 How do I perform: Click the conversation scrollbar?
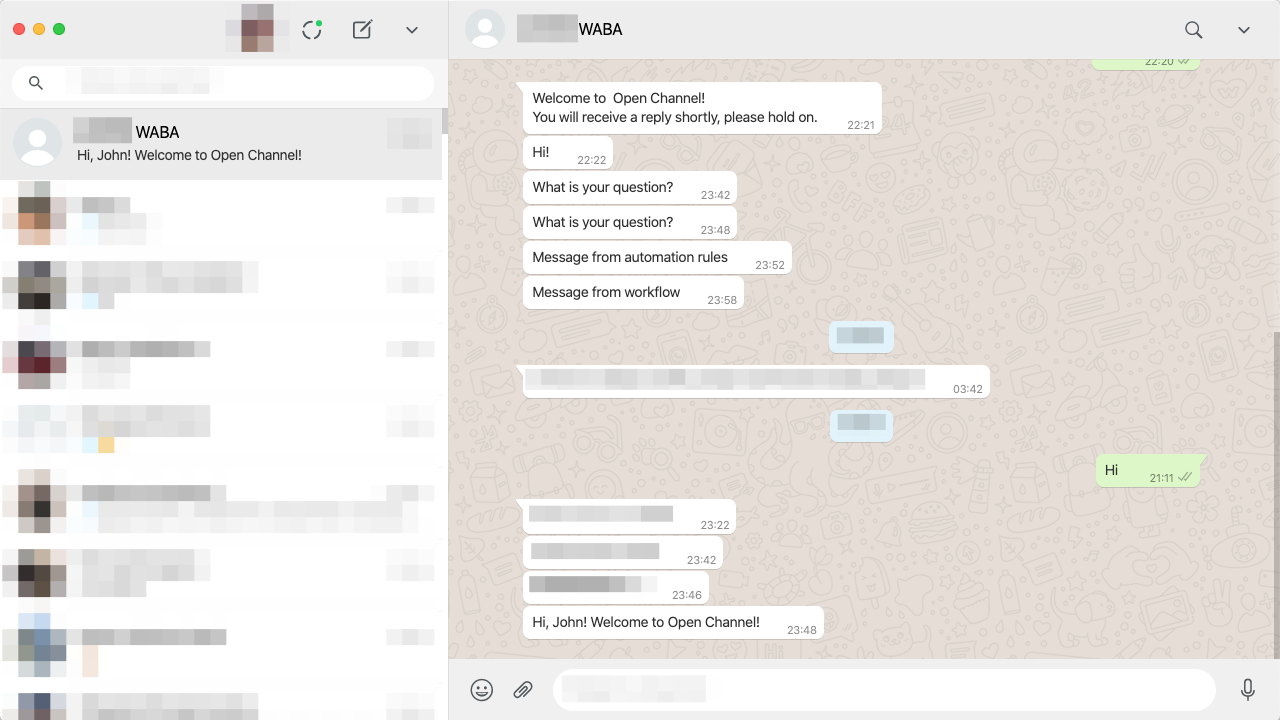click(1275, 495)
